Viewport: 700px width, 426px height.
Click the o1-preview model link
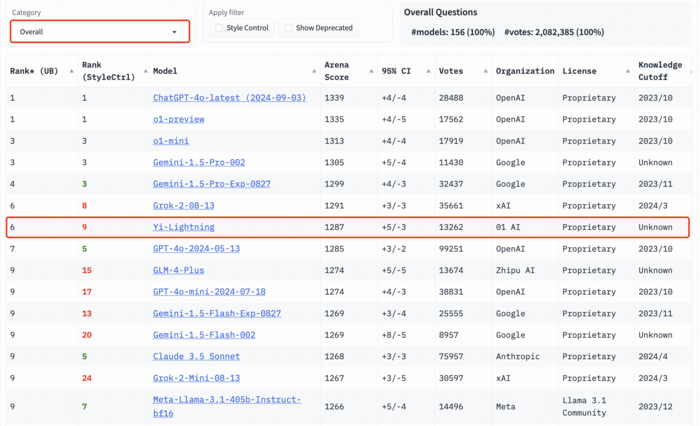[x=178, y=119]
